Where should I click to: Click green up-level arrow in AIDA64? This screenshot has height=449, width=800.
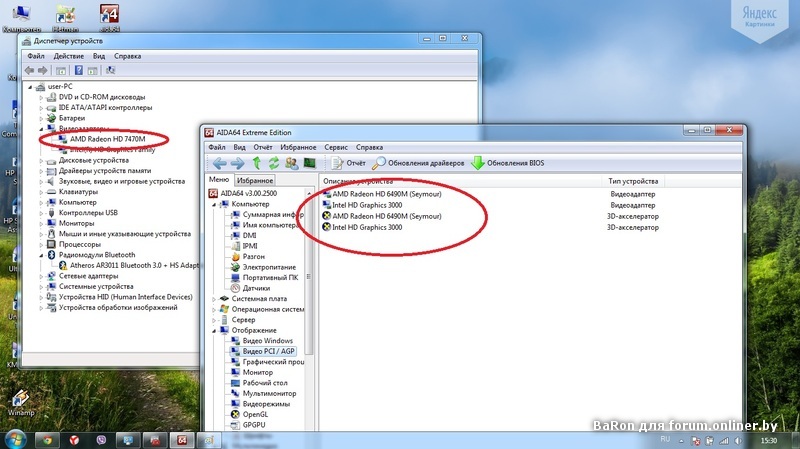point(257,163)
